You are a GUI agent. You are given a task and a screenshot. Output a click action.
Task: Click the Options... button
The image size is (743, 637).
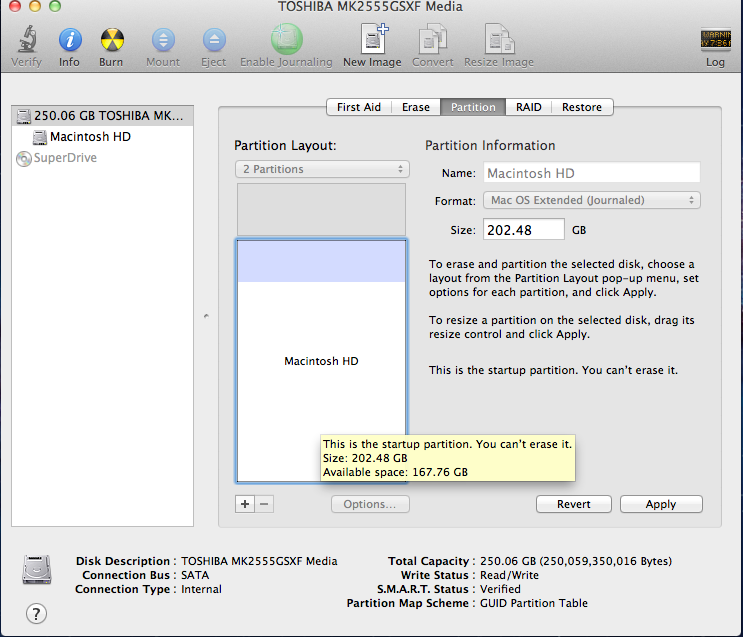(370, 504)
